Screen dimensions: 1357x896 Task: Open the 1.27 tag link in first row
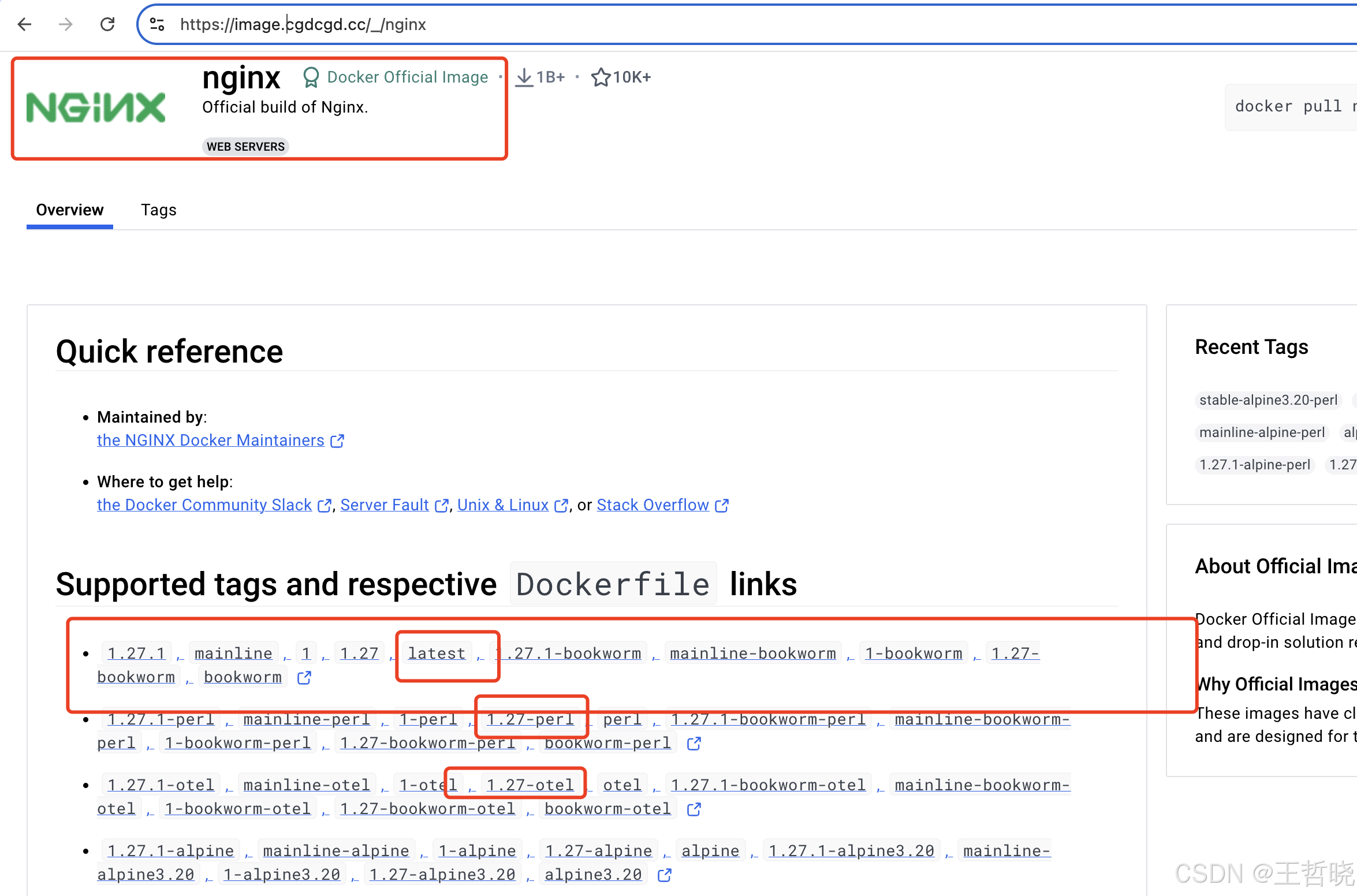pos(359,654)
